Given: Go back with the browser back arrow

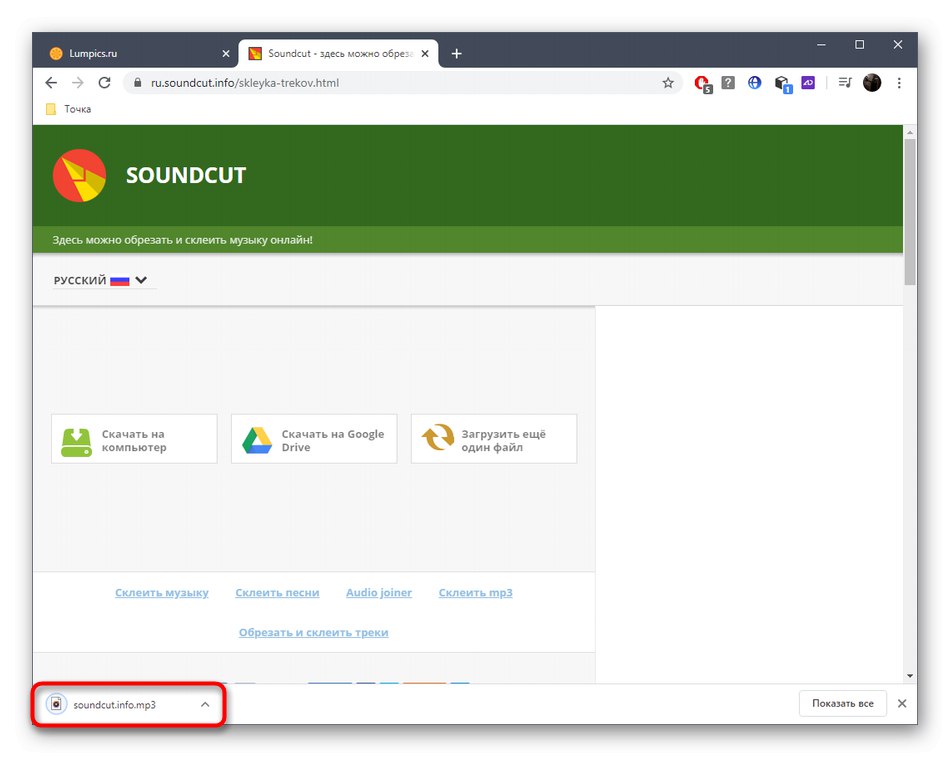Looking at the screenshot, I should [x=51, y=83].
